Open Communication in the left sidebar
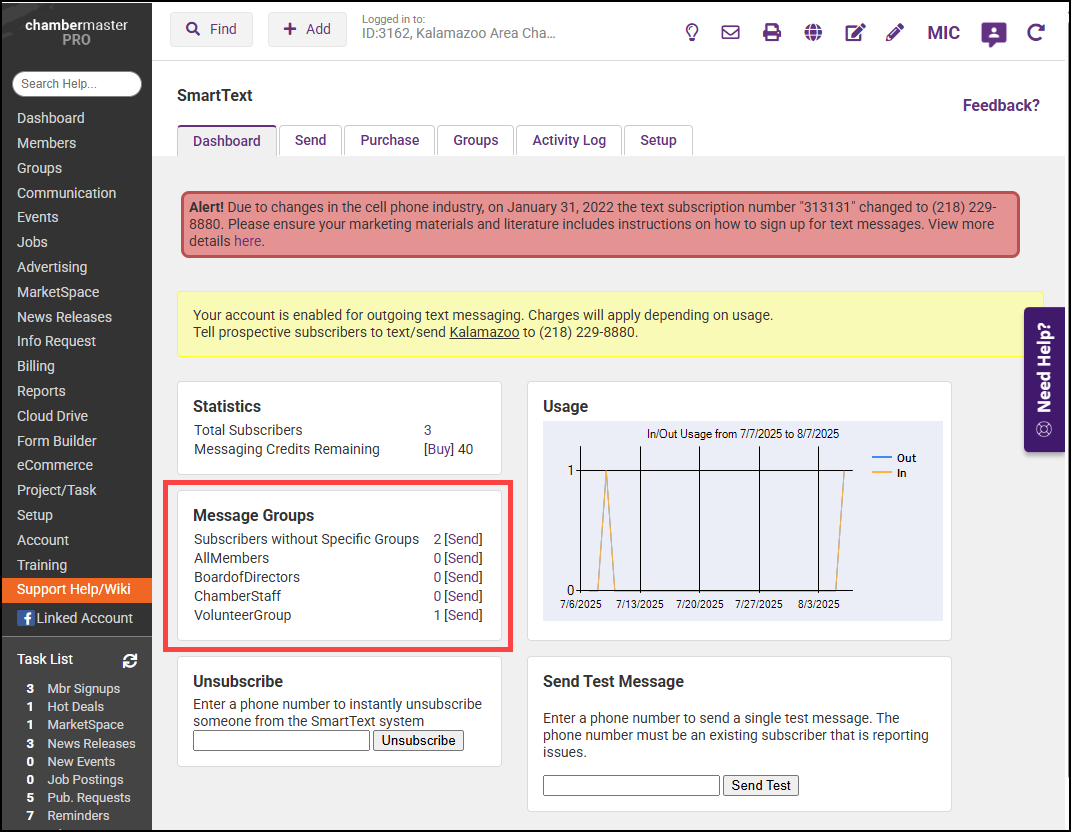This screenshot has height=832, width=1071. coord(66,193)
